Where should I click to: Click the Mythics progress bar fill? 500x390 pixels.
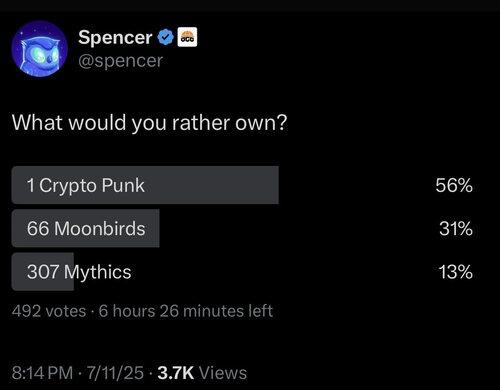[x=43, y=272]
